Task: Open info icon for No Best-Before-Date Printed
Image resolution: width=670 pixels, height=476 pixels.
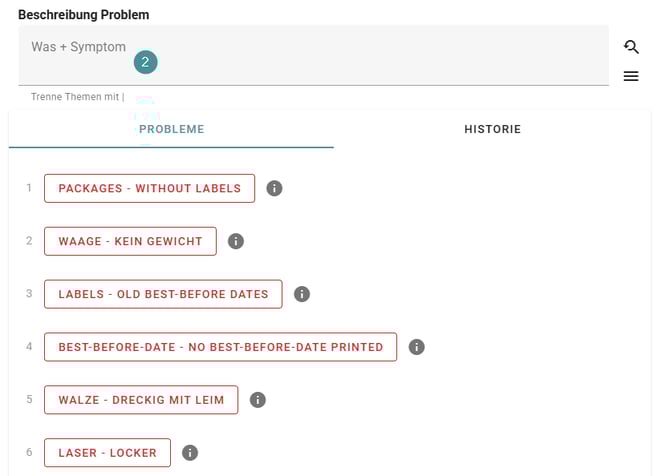Action: pyautogui.click(x=417, y=347)
